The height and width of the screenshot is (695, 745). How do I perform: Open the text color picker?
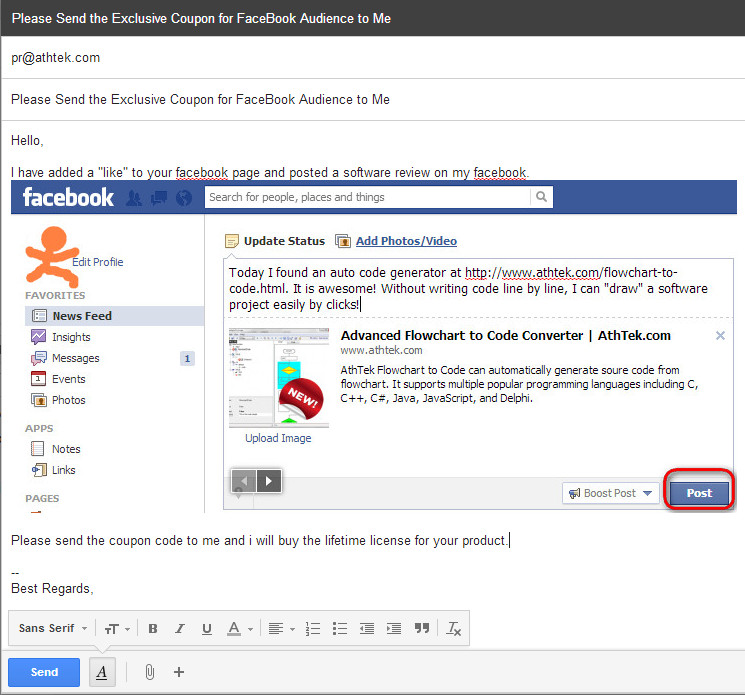point(239,628)
